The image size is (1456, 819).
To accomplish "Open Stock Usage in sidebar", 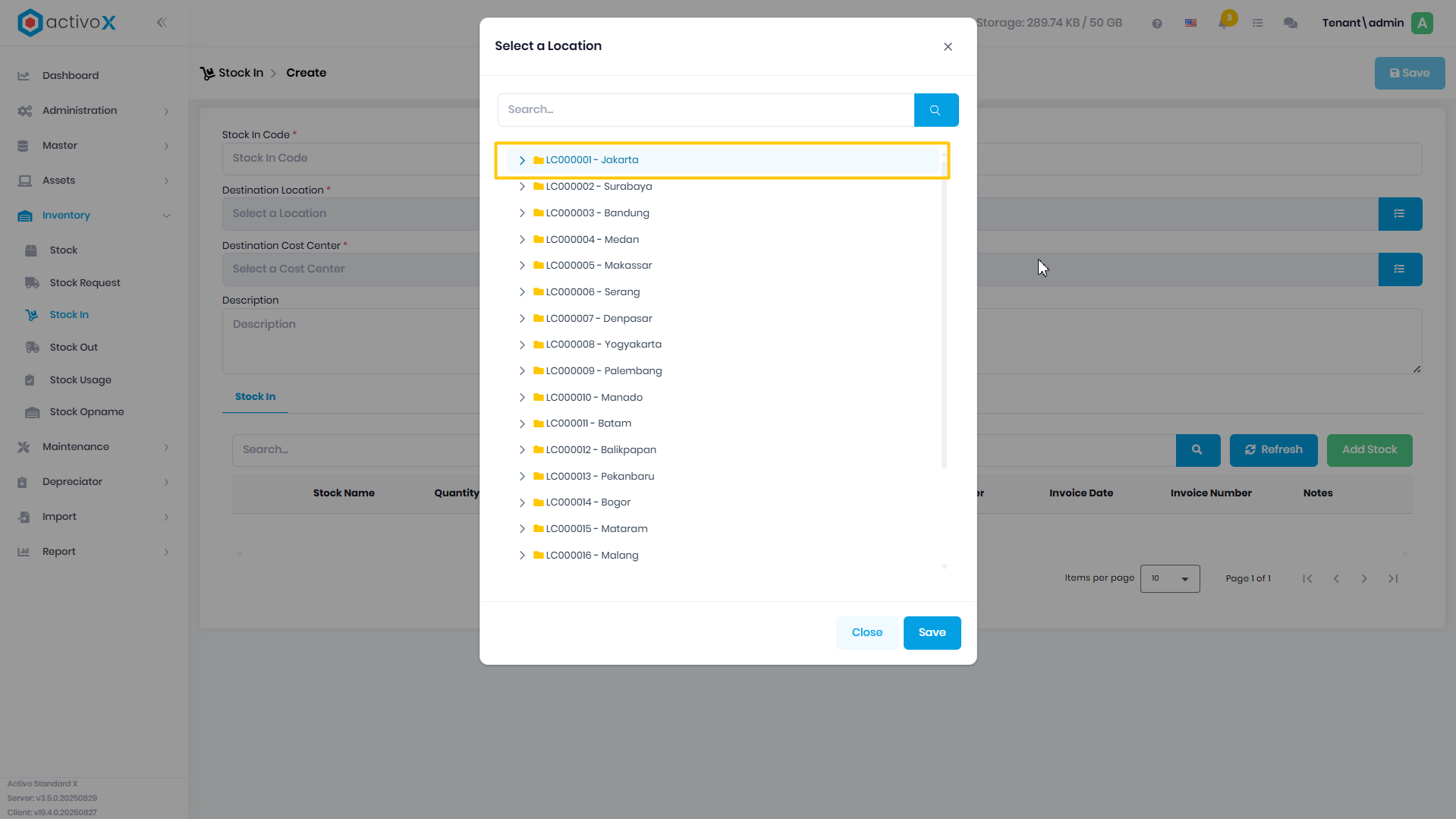I will (80, 380).
